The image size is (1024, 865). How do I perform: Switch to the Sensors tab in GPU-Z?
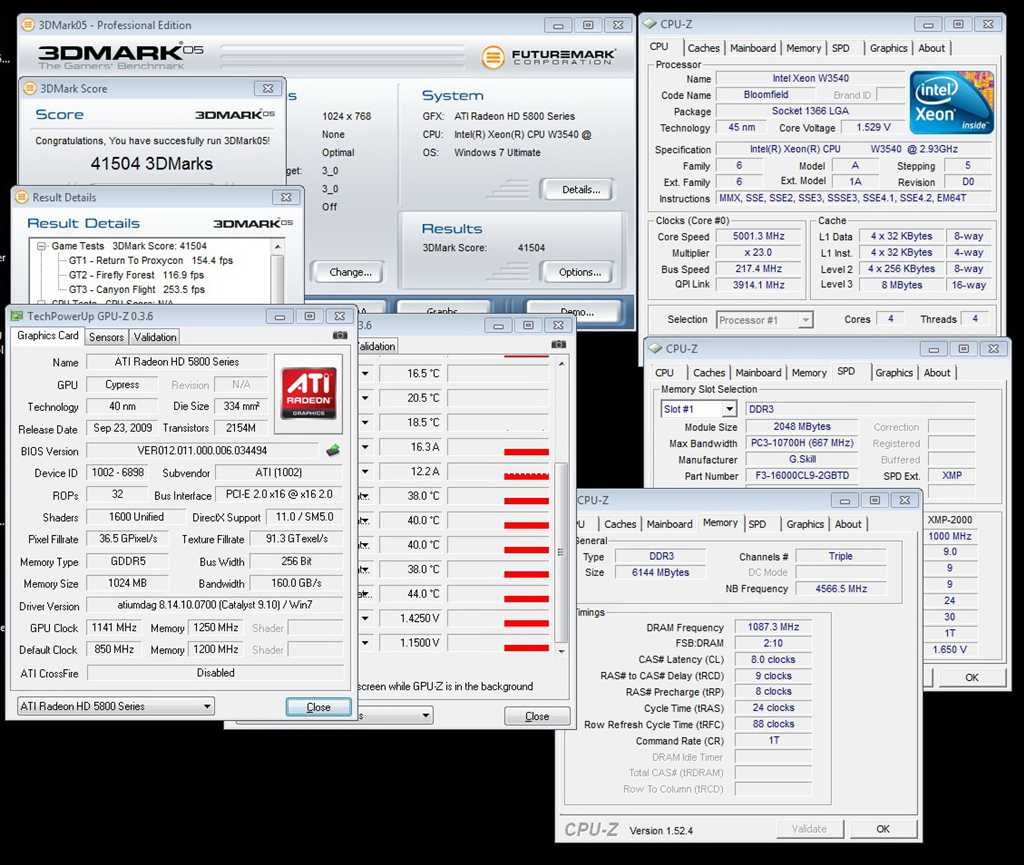coord(106,337)
